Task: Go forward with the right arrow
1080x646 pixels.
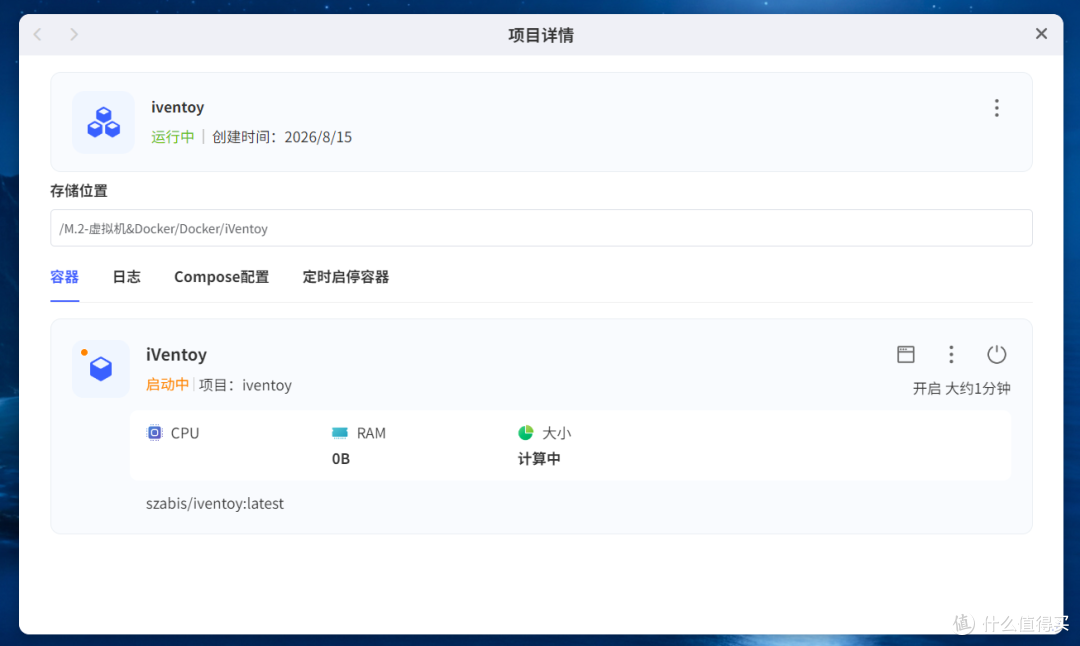Action: point(74,34)
